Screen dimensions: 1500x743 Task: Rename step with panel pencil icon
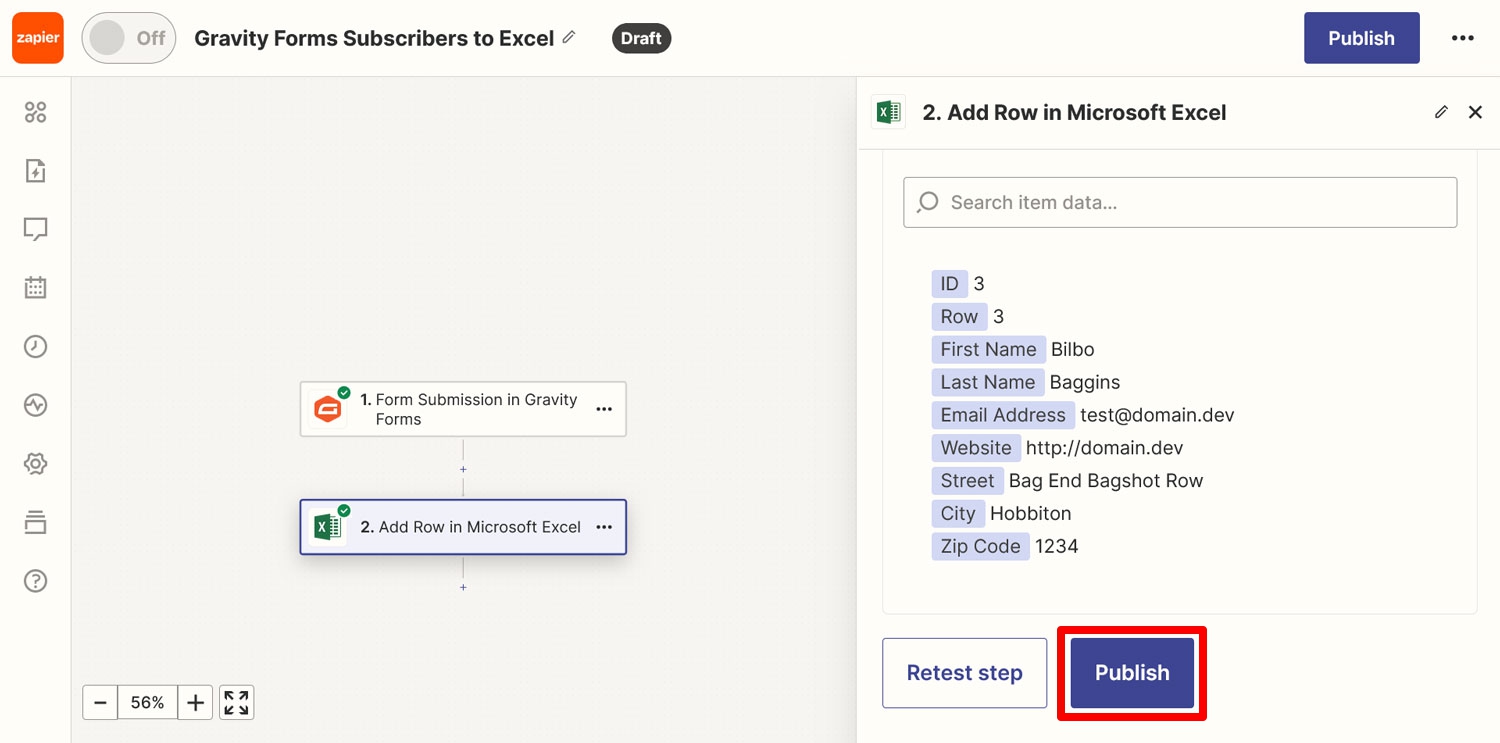click(x=1441, y=112)
